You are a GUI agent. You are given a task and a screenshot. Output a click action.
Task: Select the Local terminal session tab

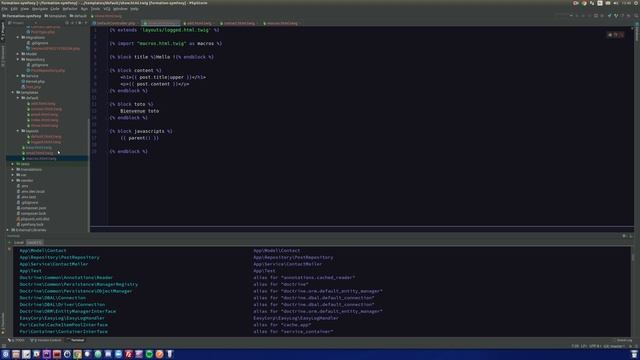[19, 242]
